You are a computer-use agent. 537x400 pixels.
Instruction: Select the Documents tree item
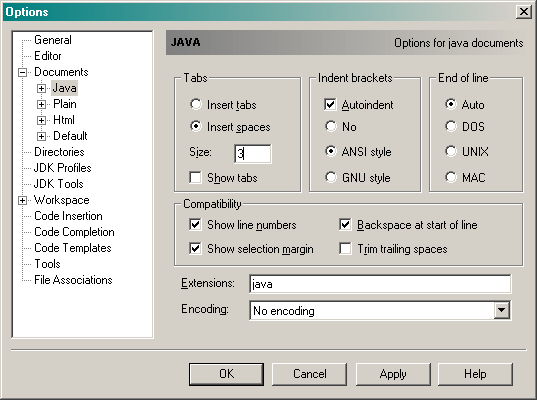coord(61,72)
